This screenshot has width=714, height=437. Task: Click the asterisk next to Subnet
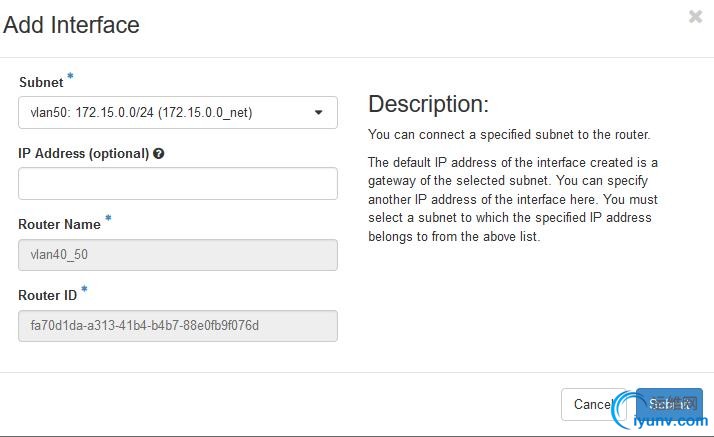pos(71,77)
